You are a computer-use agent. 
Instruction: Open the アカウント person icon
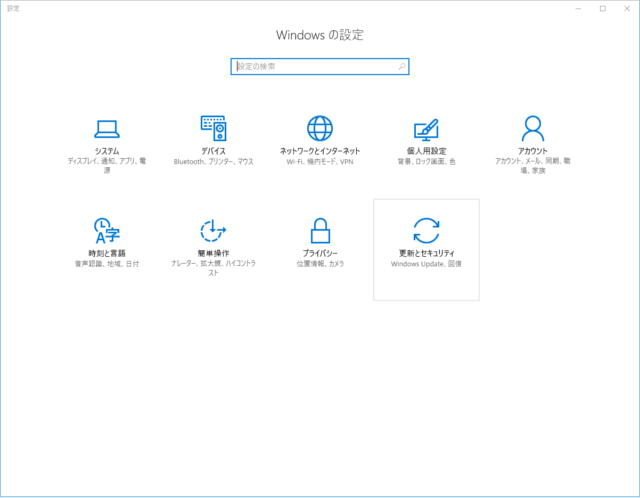(533, 128)
